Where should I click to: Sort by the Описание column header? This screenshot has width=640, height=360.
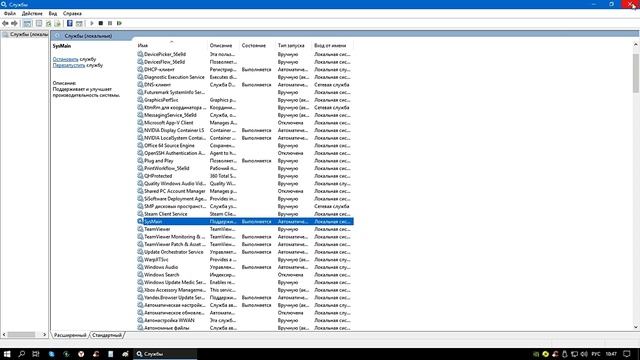tap(223, 45)
